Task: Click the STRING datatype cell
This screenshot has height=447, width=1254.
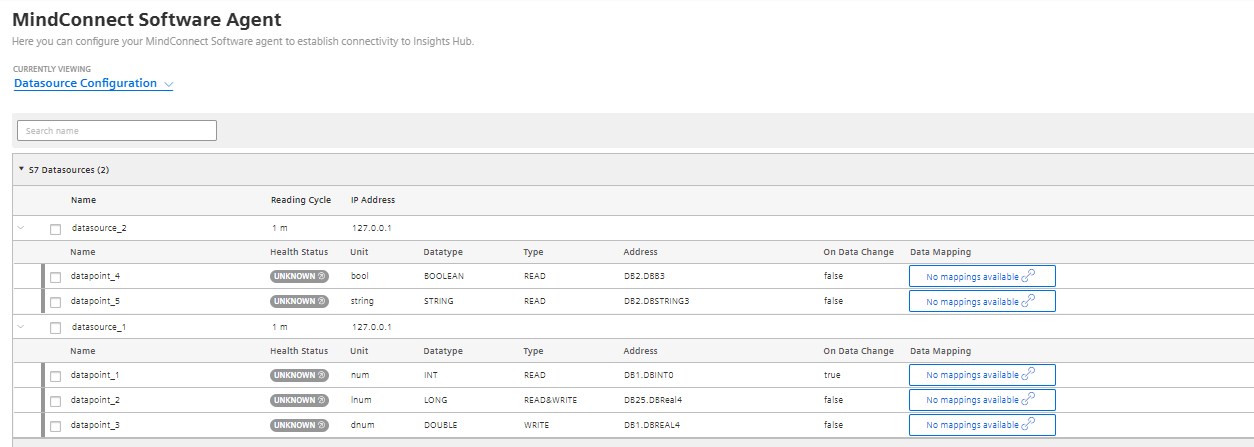Action: 439,301
